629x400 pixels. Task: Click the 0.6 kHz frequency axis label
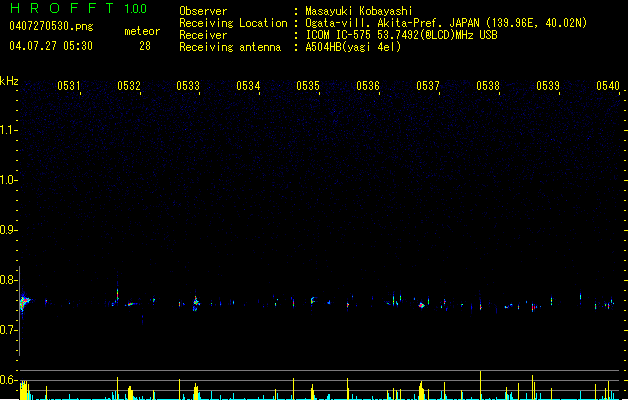coord(8,380)
